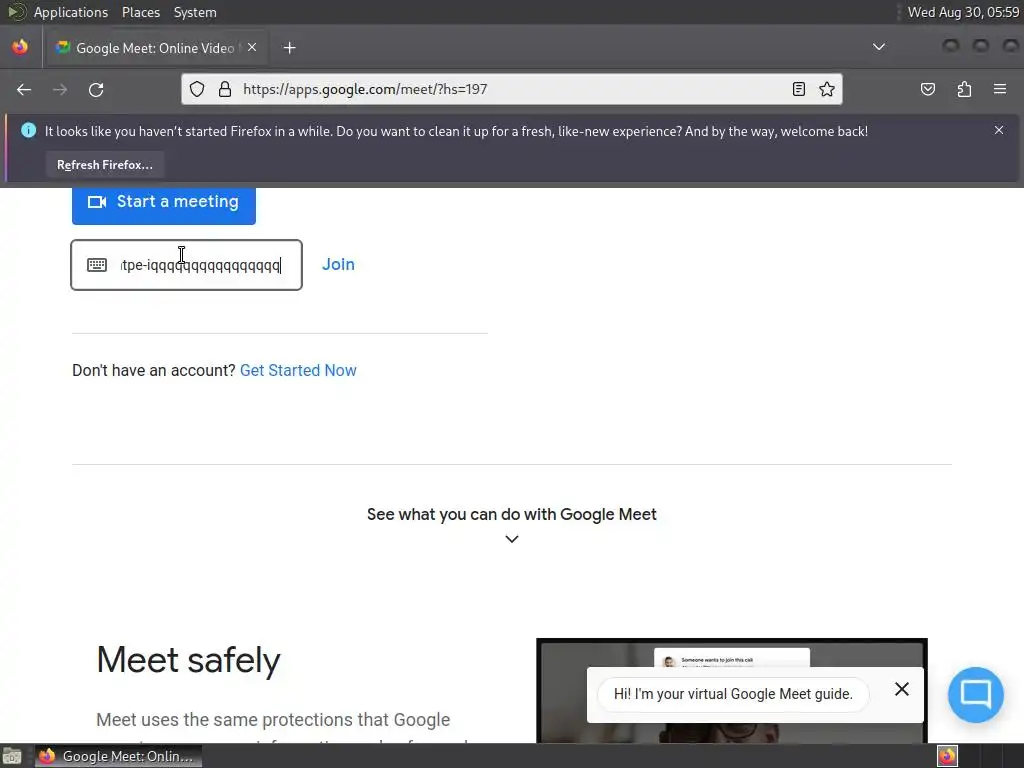Click the keyboard icon in code field
This screenshot has width=1024, height=768.
click(97, 265)
